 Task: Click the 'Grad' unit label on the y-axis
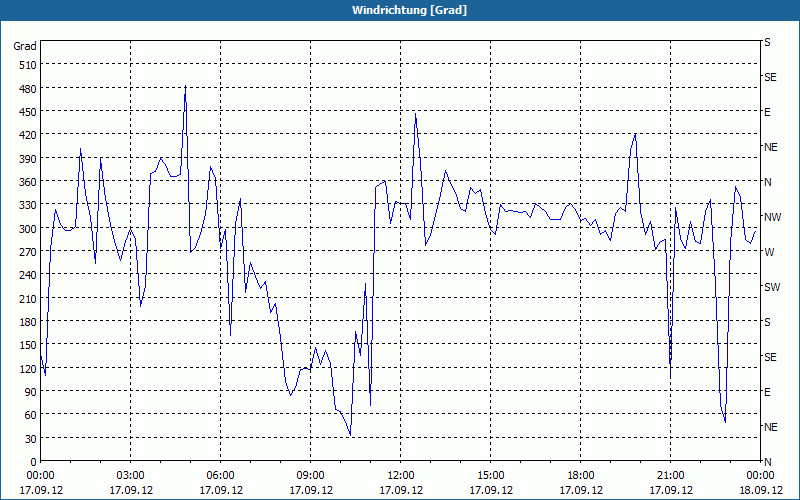[x=25, y=46]
